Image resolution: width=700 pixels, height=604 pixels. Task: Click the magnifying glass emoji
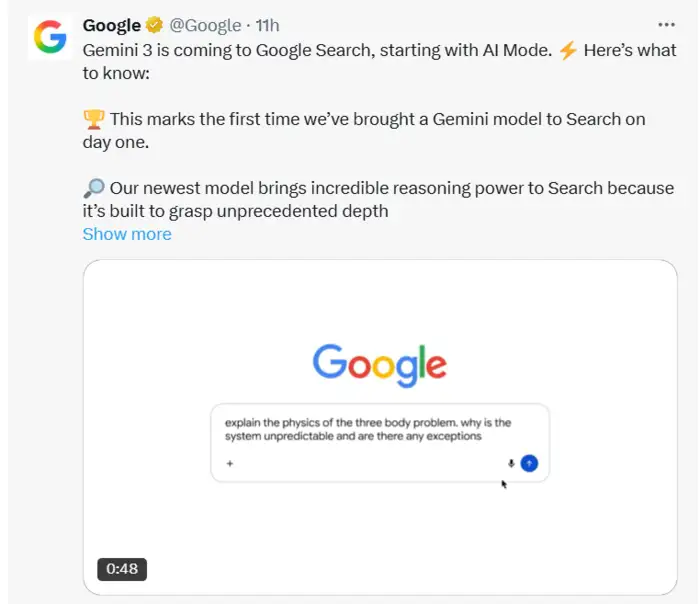pyautogui.click(x=93, y=188)
